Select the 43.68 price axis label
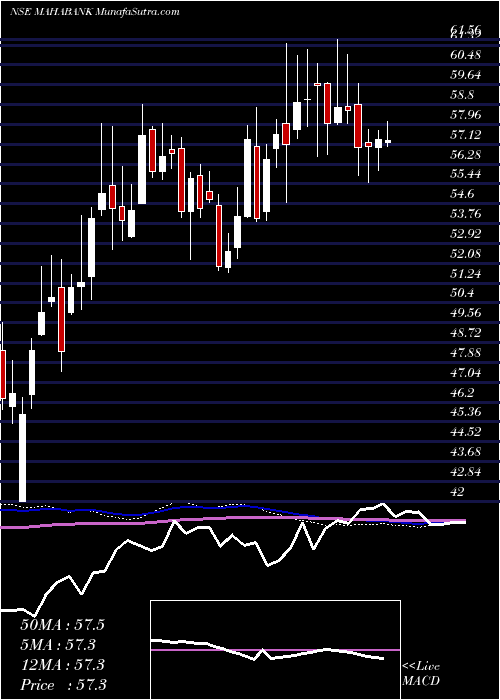 [x=466, y=452]
